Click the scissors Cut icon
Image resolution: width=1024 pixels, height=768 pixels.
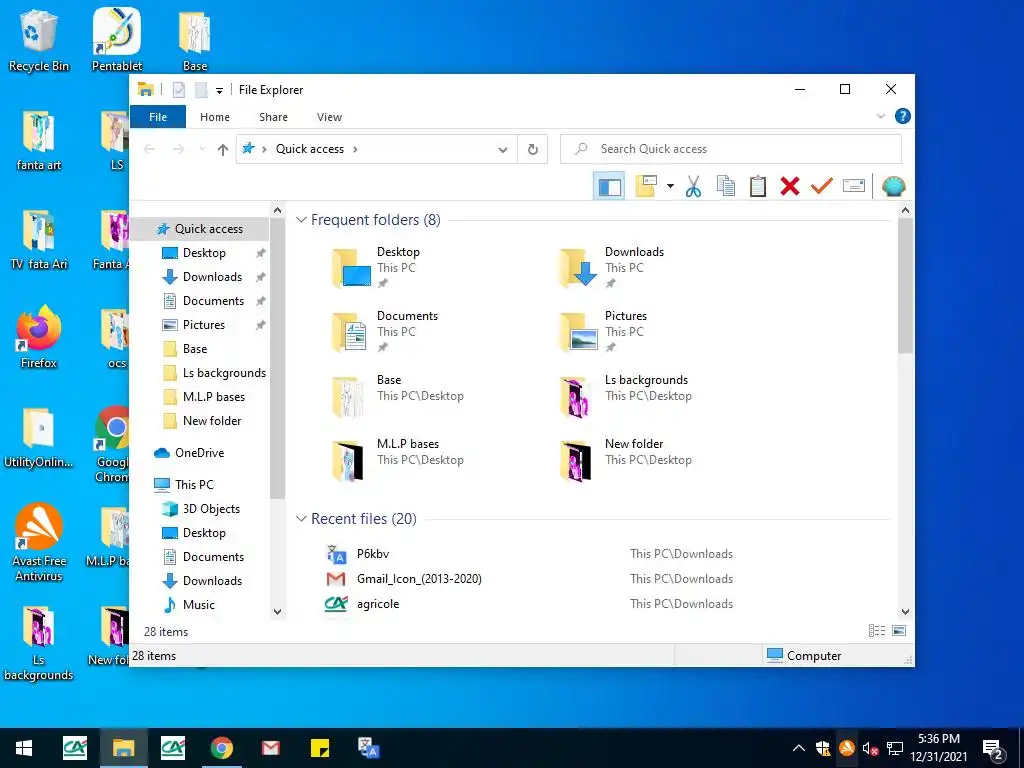[x=694, y=187]
